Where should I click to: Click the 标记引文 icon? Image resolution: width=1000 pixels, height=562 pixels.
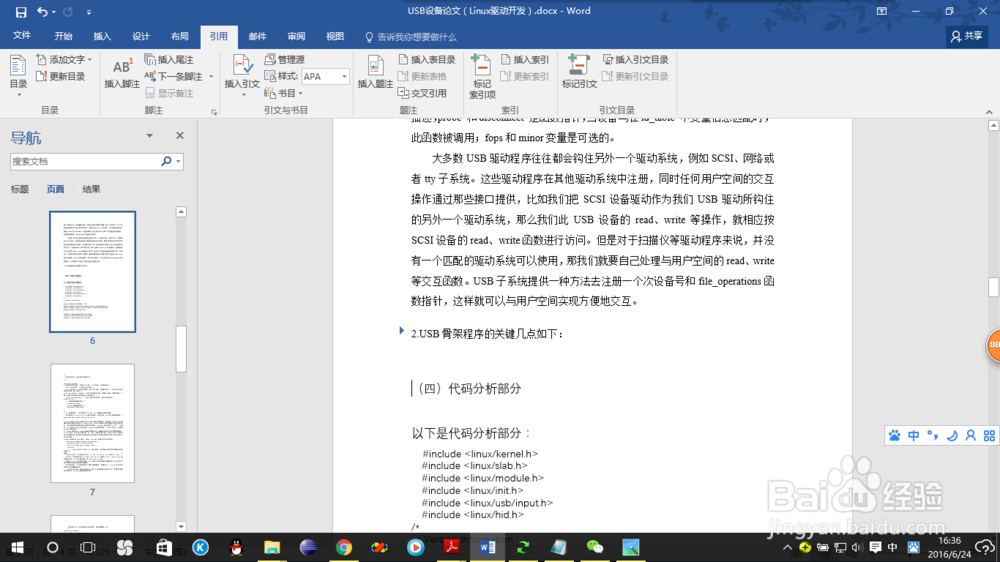point(579,71)
